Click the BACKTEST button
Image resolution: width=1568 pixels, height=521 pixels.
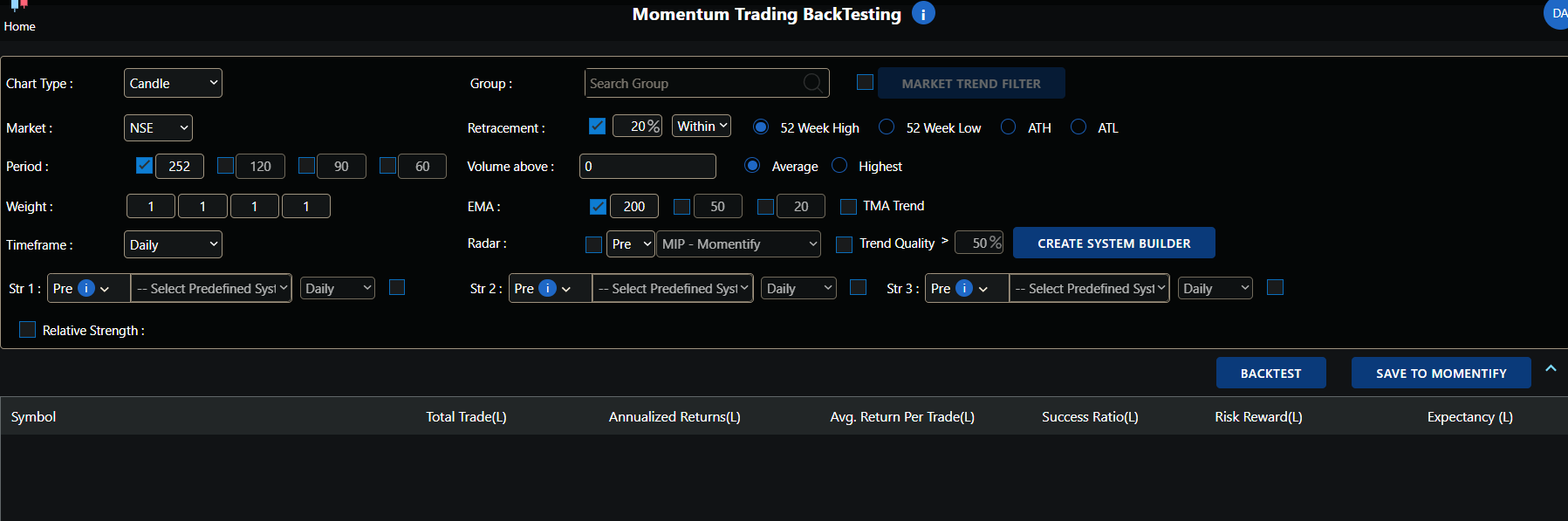(1270, 373)
